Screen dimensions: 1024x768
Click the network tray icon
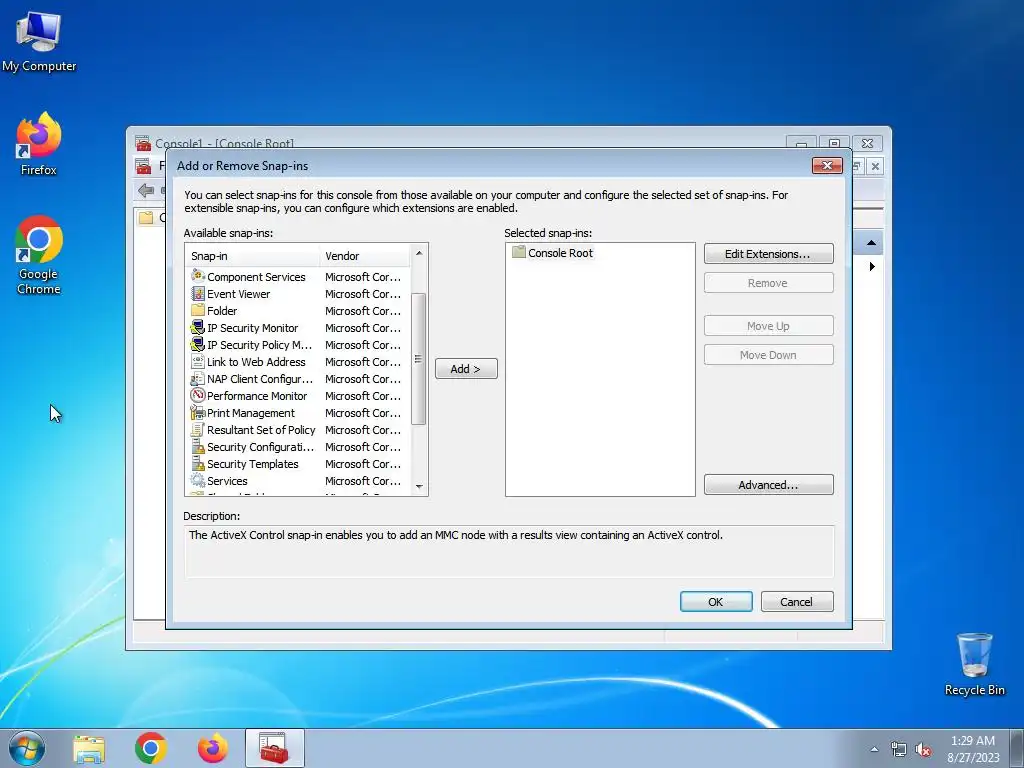point(899,750)
